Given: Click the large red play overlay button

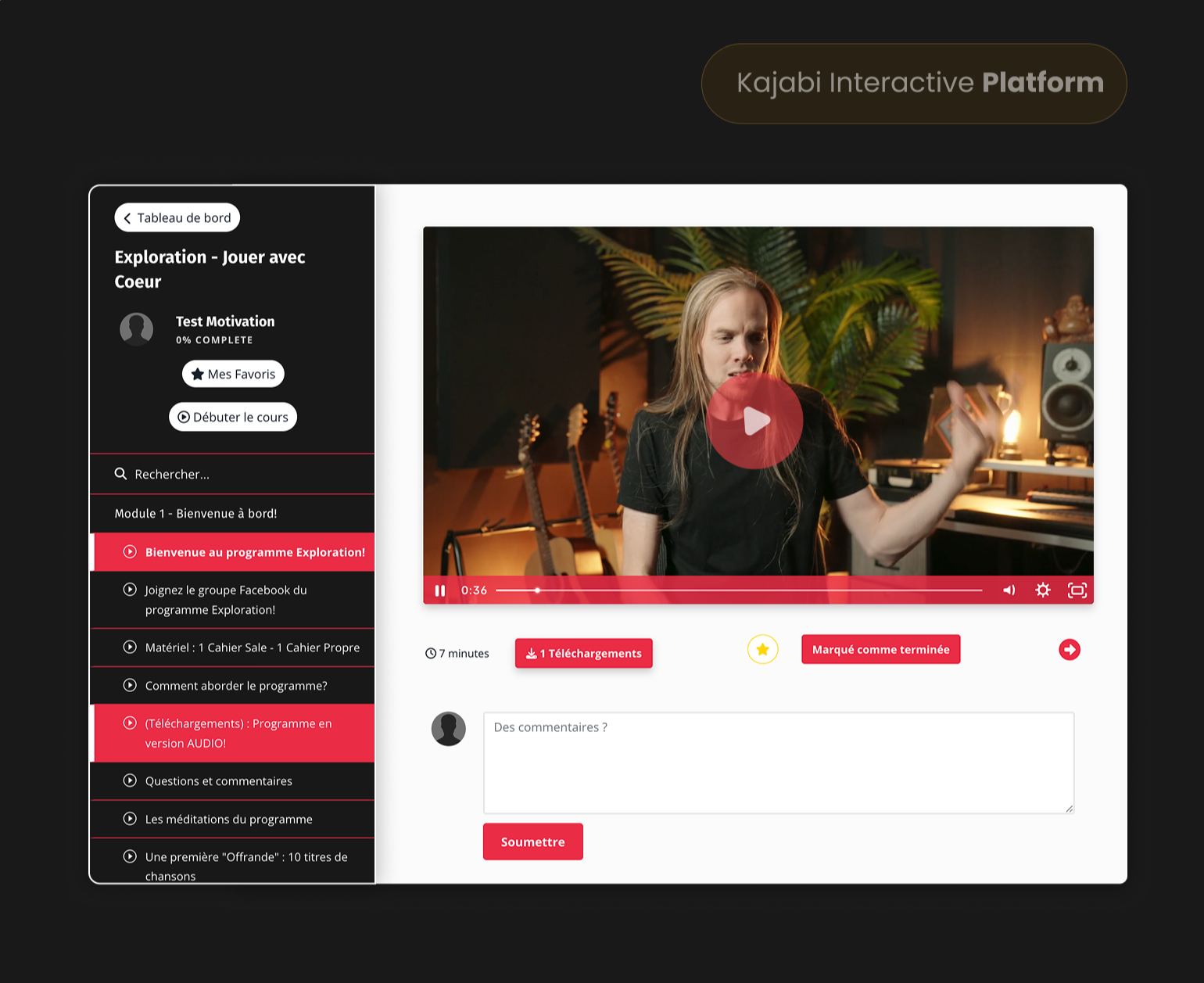Looking at the screenshot, I should click(754, 421).
